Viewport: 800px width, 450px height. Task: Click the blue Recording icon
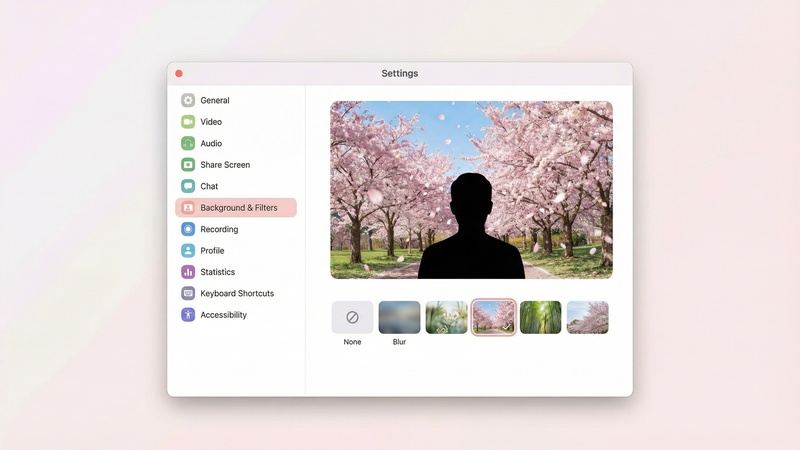click(188, 229)
